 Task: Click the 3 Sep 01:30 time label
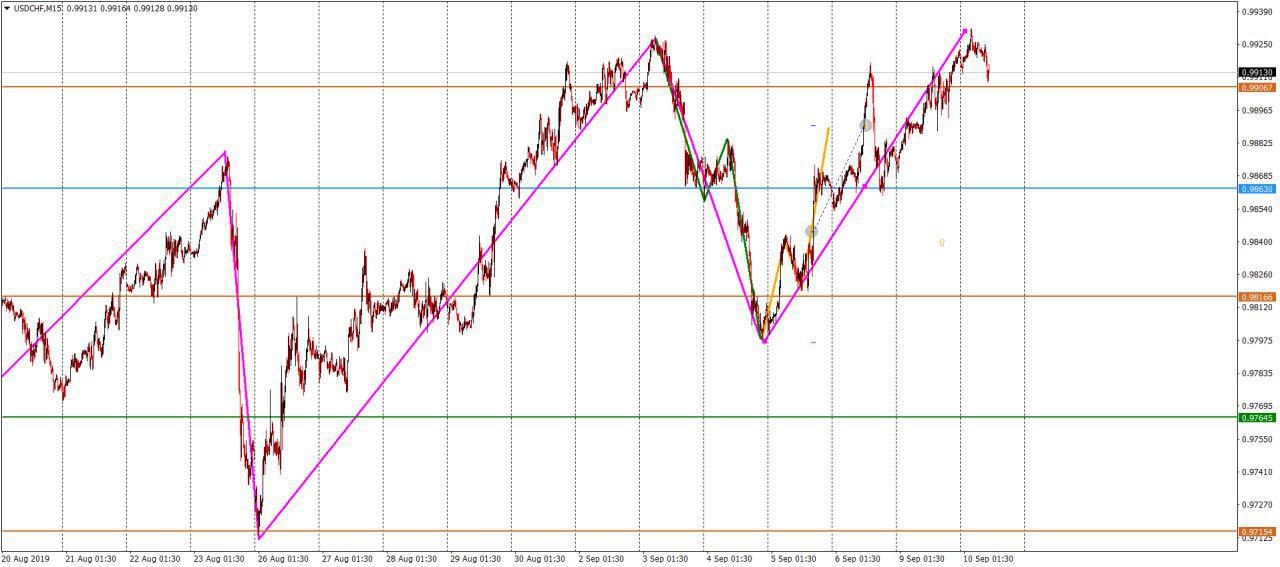tap(665, 558)
